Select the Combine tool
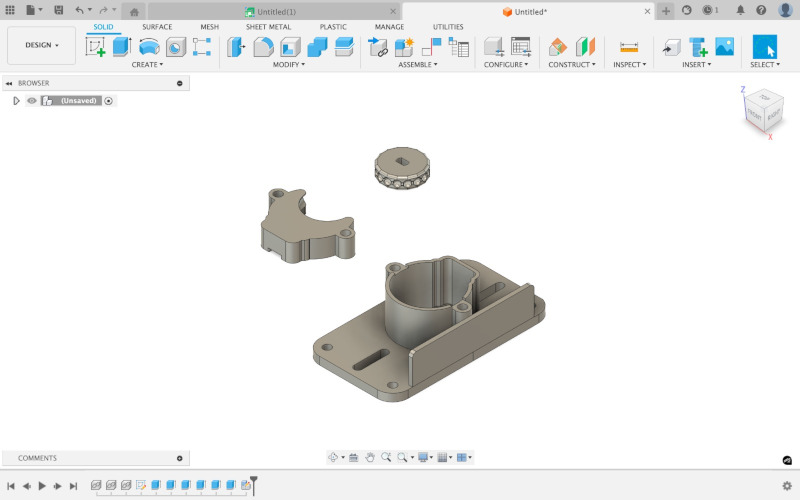800x500 pixels. (x=317, y=47)
